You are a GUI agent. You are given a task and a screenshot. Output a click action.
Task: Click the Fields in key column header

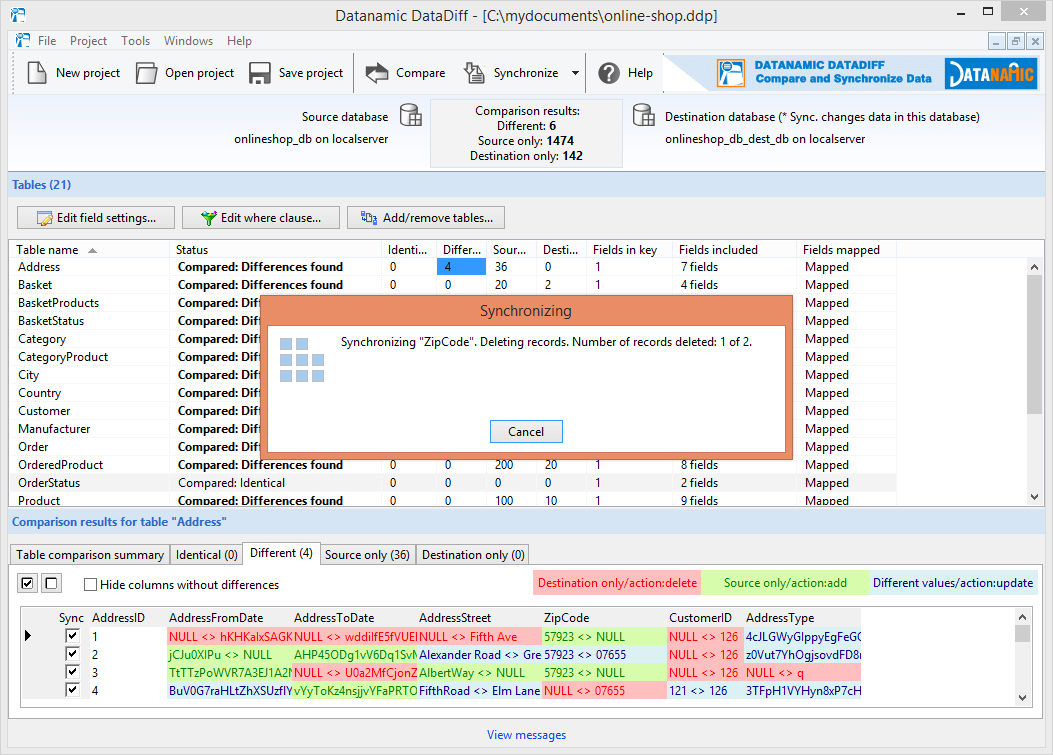pyautogui.click(x=629, y=250)
